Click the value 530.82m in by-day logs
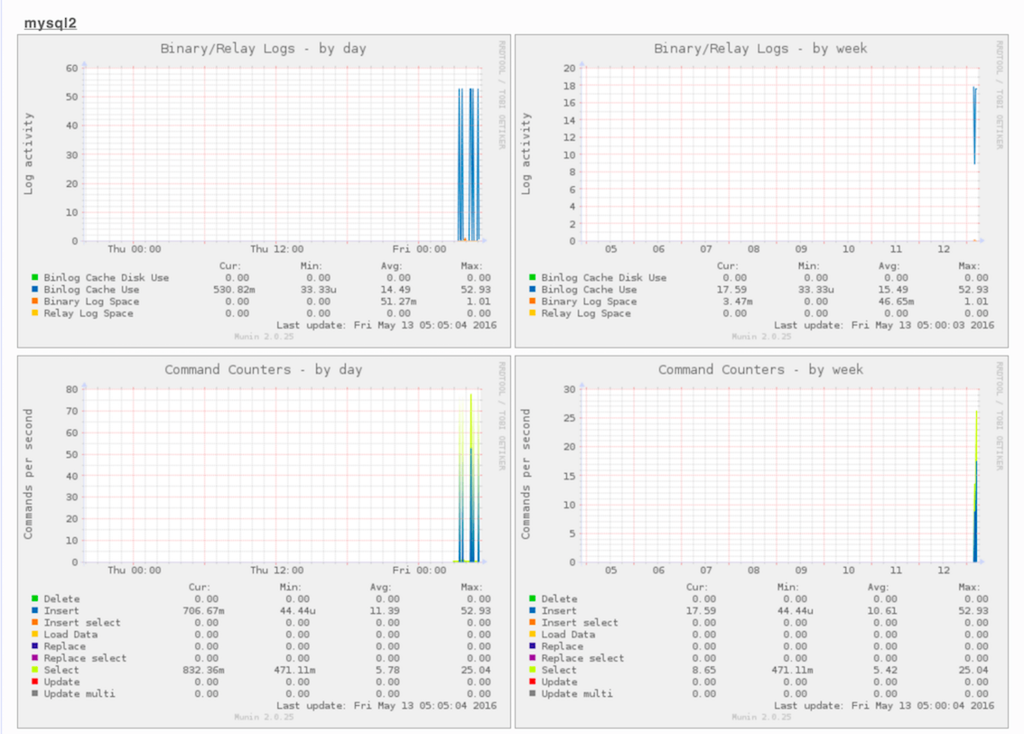Viewport: 1024px width, 734px height. coord(234,289)
